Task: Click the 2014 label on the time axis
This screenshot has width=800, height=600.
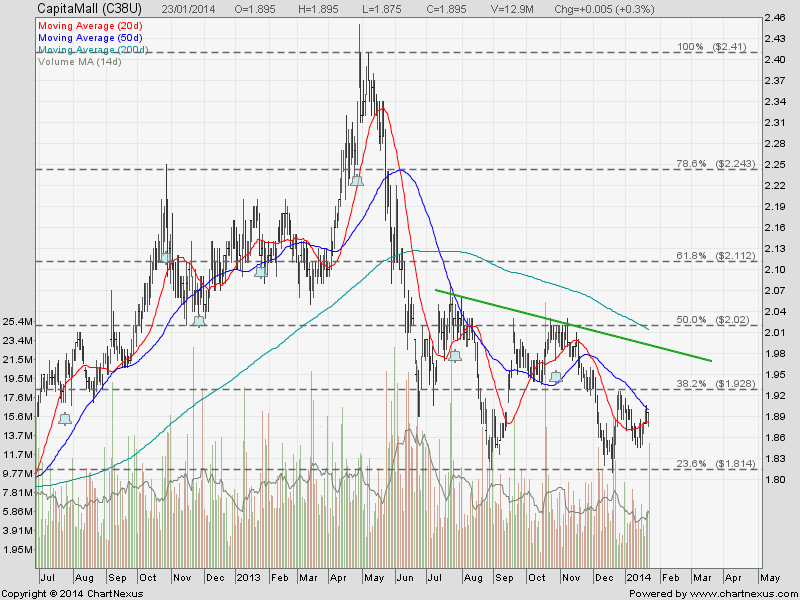Action: tap(639, 578)
